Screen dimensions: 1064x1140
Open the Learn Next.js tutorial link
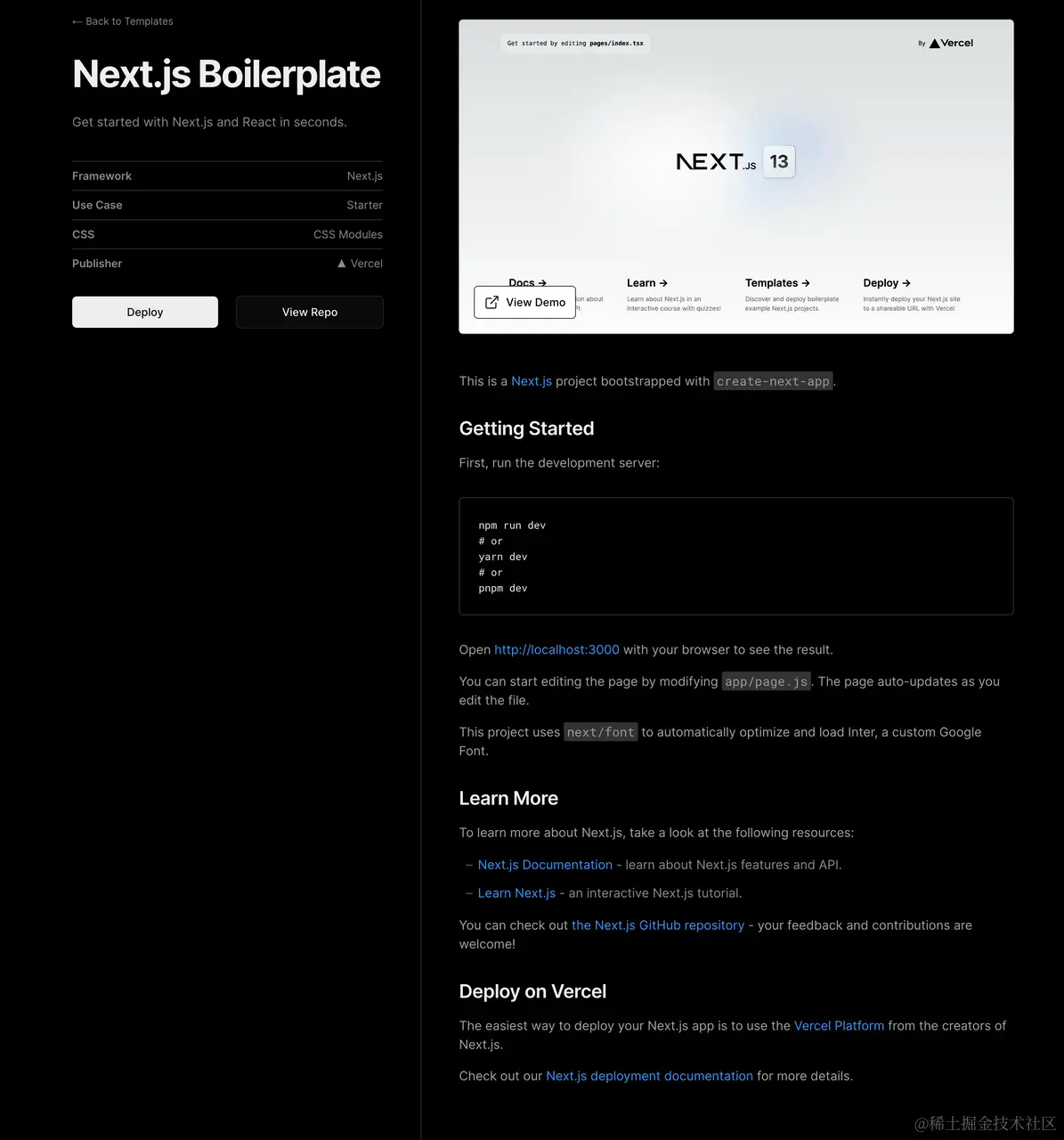pos(516,893)
